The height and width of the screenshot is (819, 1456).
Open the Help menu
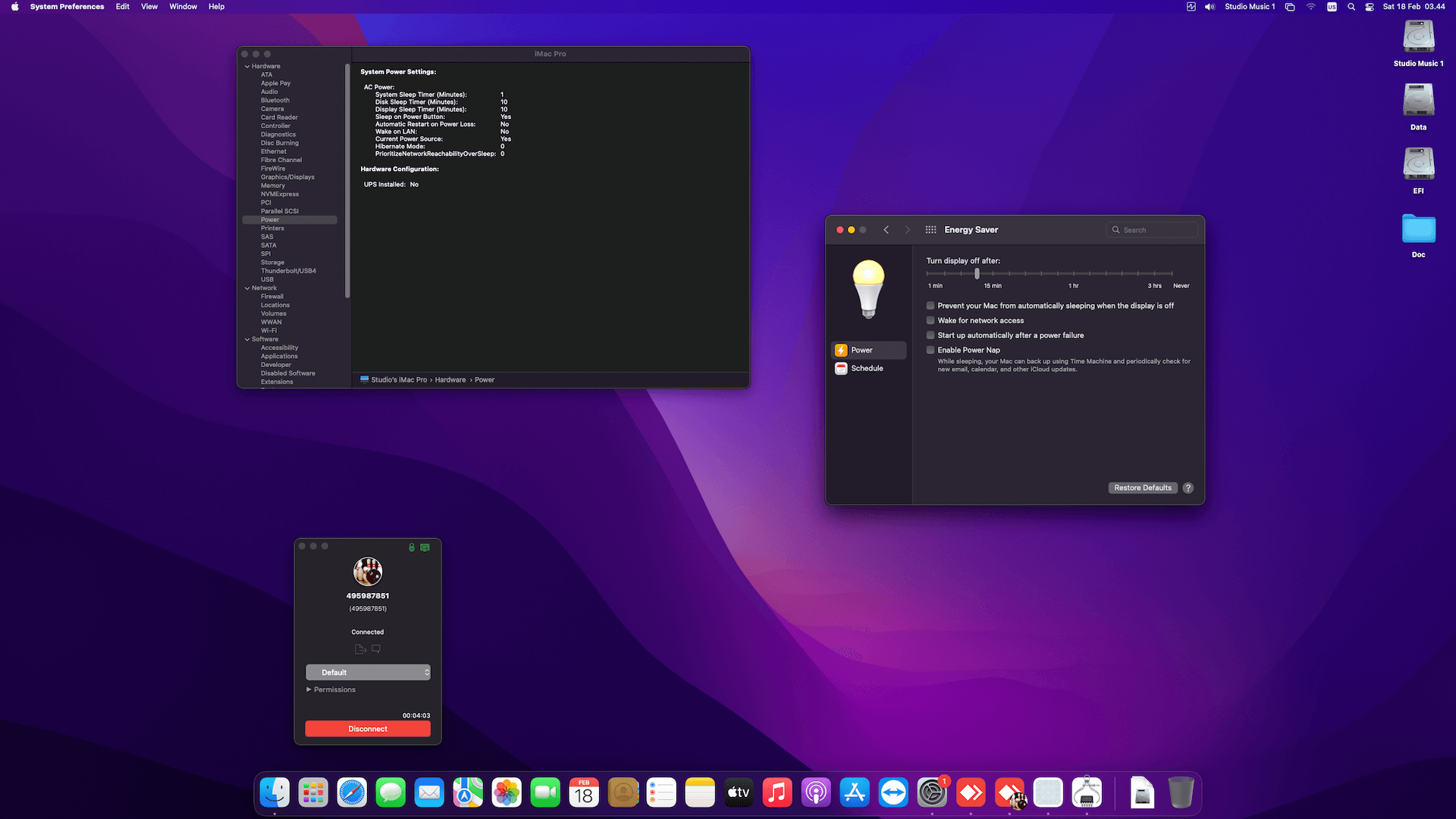click(x=216, y=7)
